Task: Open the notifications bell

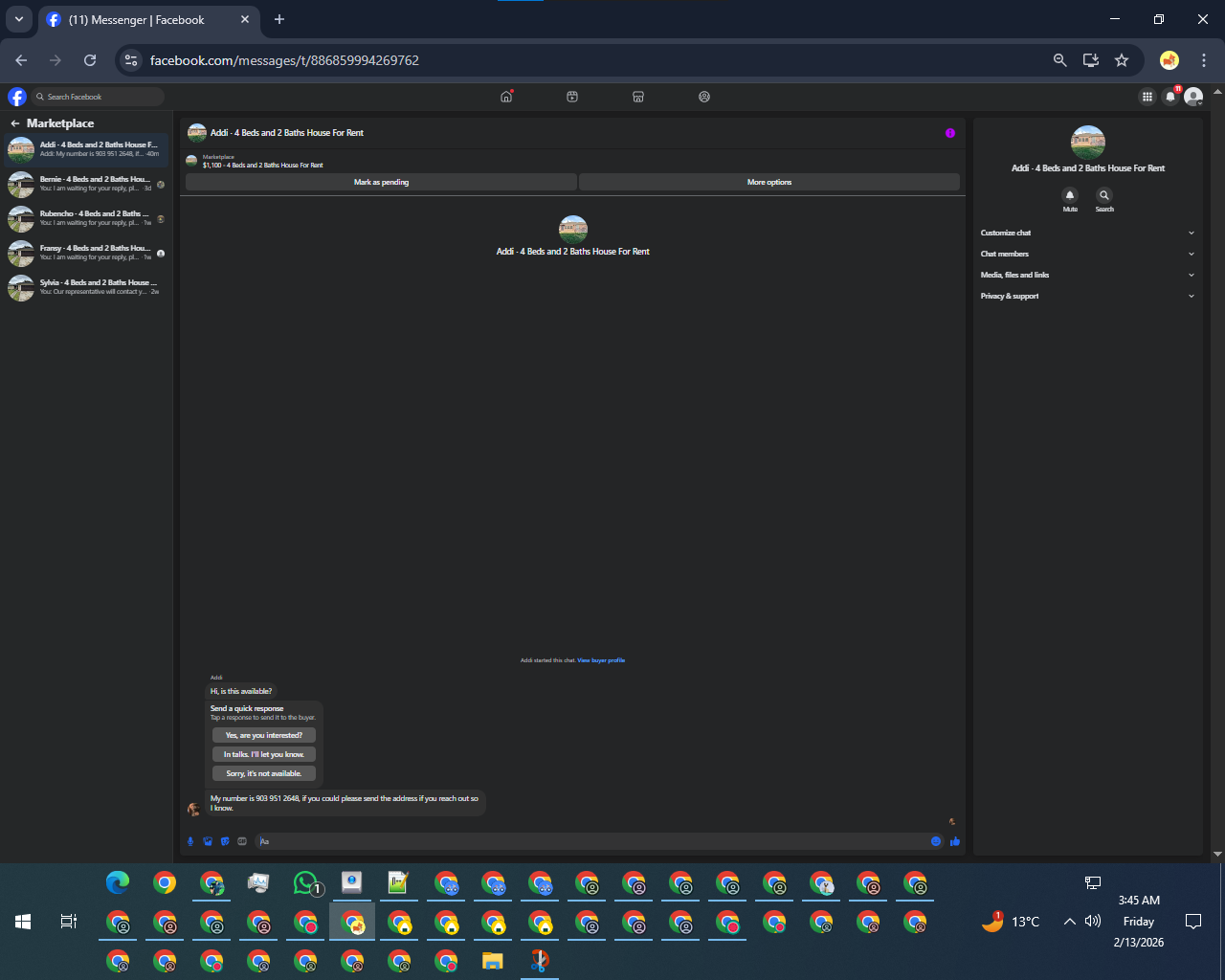Action: coord(1169,97)
